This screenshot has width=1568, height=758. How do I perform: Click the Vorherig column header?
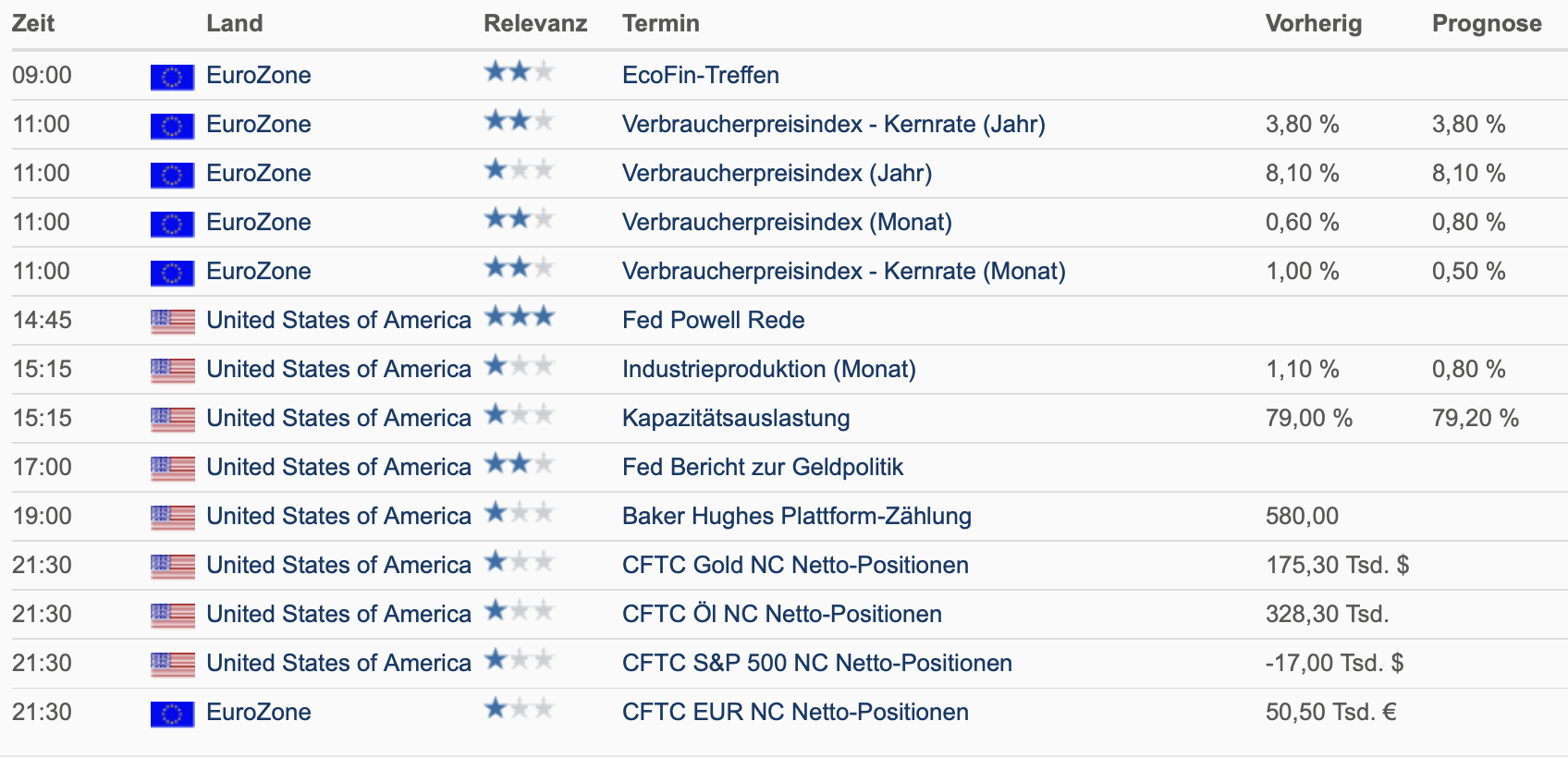1314,23
